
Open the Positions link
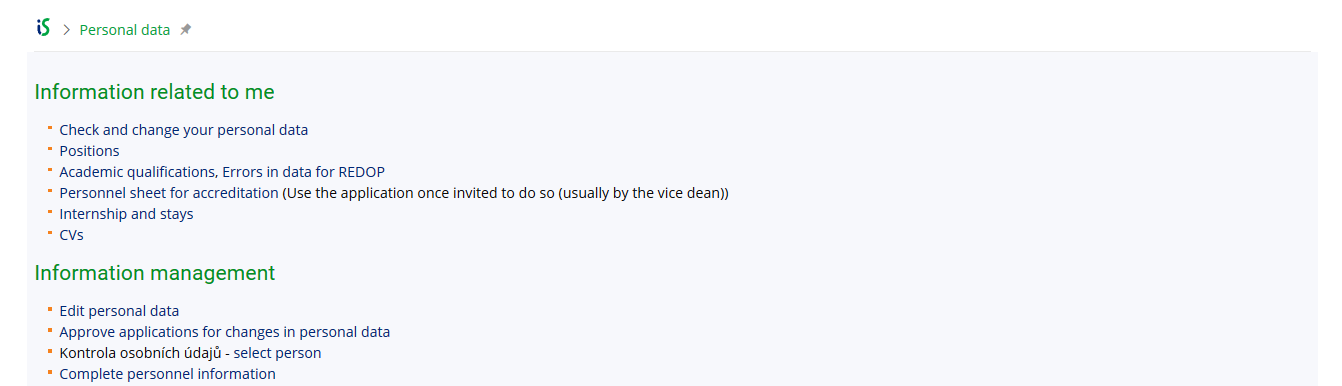89,151
